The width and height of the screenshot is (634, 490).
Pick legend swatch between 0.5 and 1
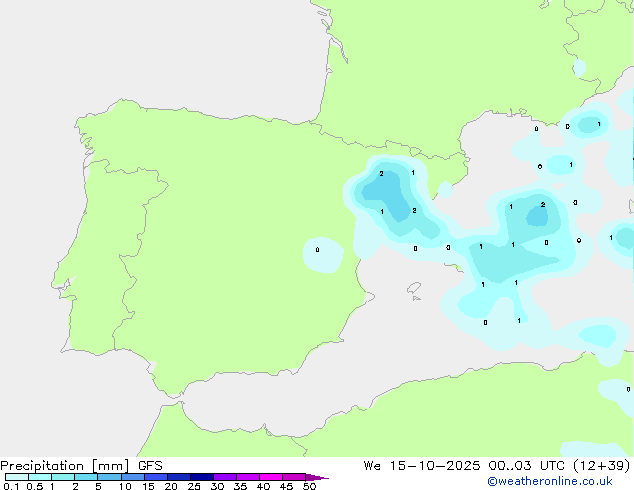pos(40,477)
